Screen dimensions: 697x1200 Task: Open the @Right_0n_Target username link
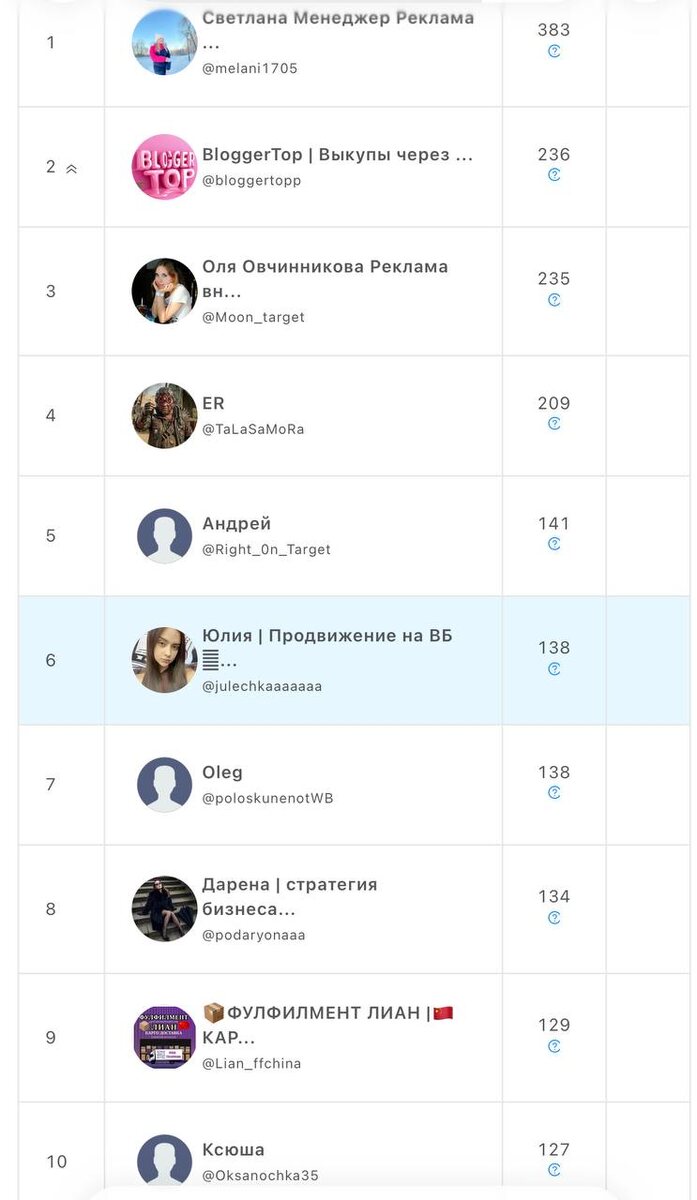point(266,549)
